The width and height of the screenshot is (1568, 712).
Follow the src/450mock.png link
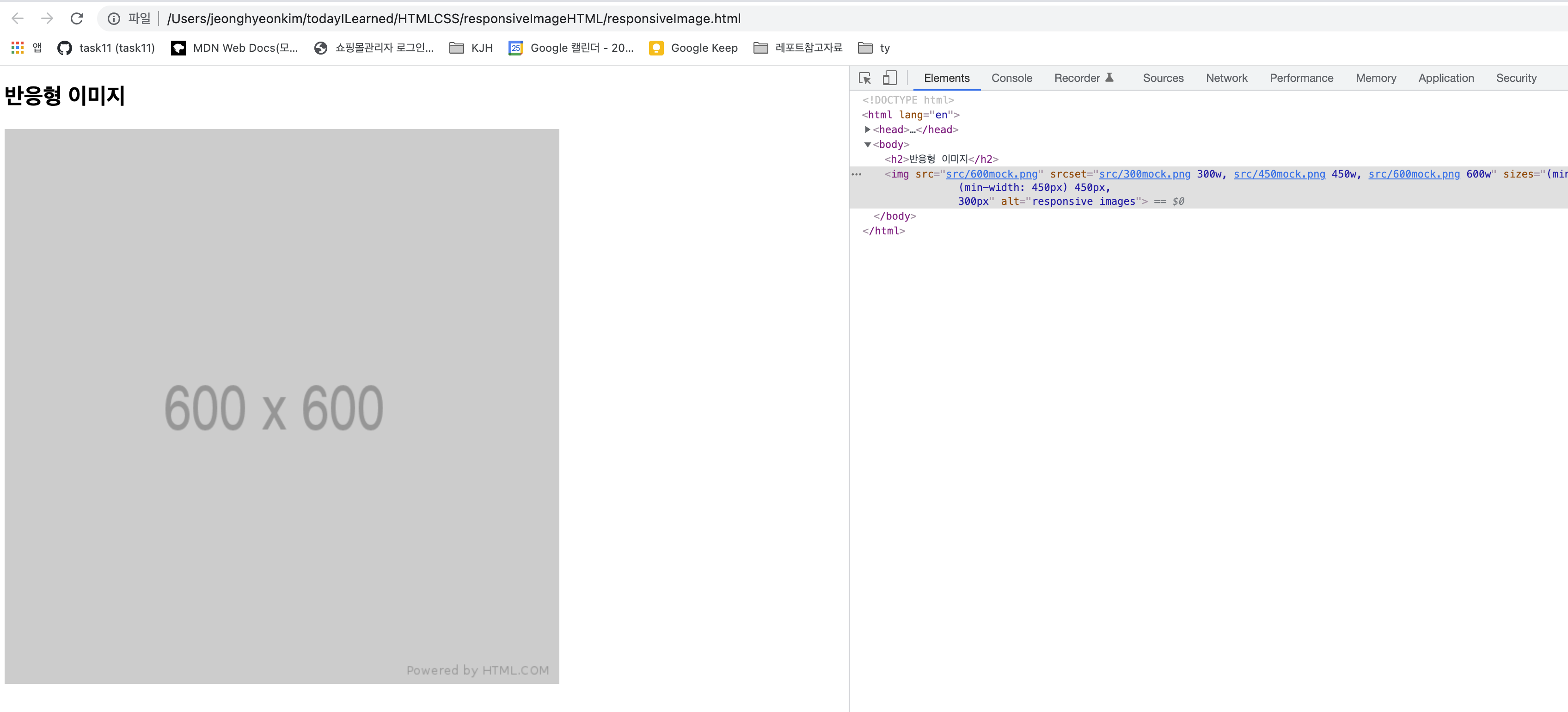coord(1279,174)
